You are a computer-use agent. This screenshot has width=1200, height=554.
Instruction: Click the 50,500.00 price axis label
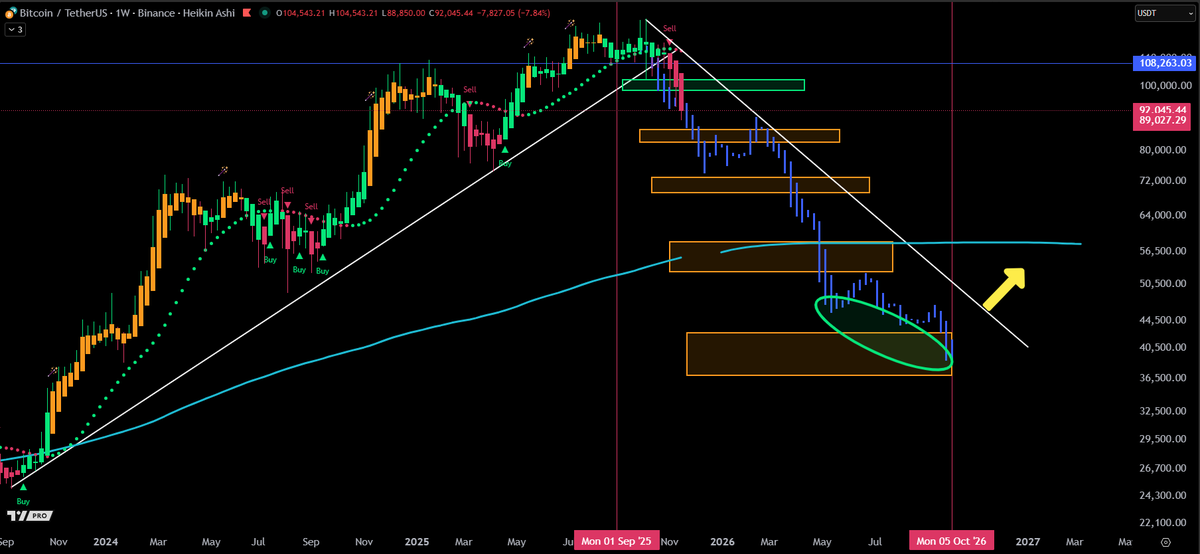(x=1165, y=284)
